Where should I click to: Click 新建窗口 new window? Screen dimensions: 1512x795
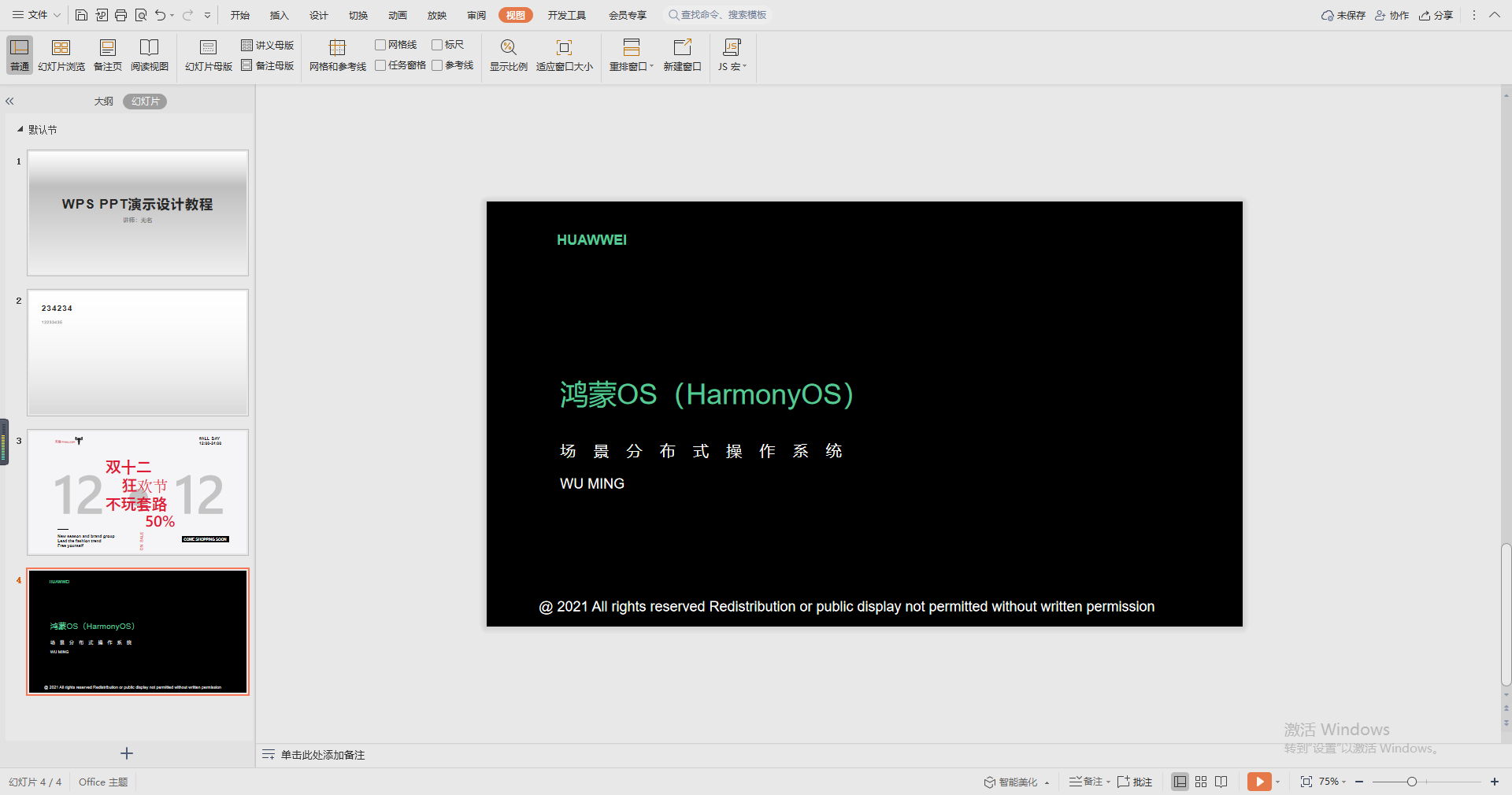pyautogui.click(x=682, y=55)
